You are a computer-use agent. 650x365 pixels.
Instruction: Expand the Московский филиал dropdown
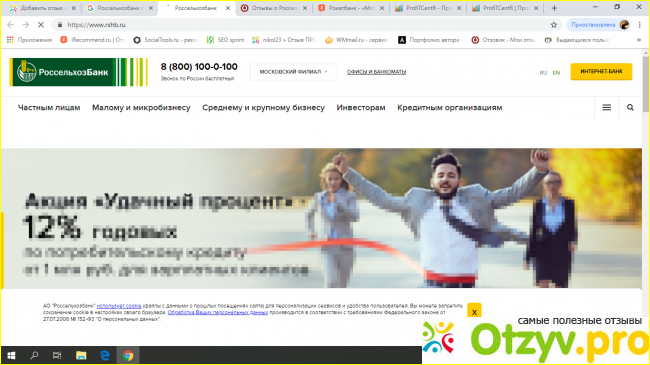click(293, 72)
